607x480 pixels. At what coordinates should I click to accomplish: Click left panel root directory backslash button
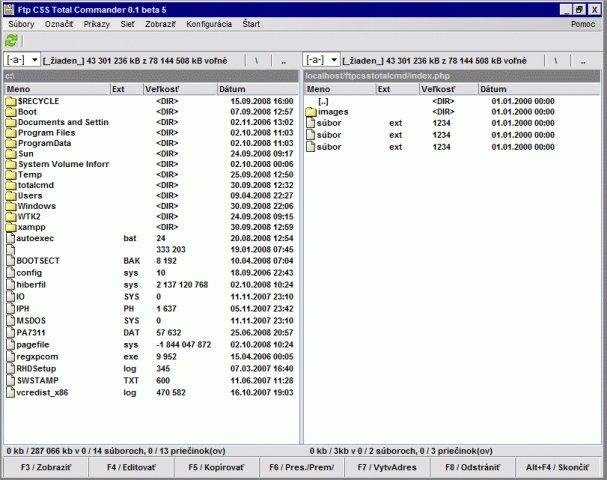pos(257,61)
